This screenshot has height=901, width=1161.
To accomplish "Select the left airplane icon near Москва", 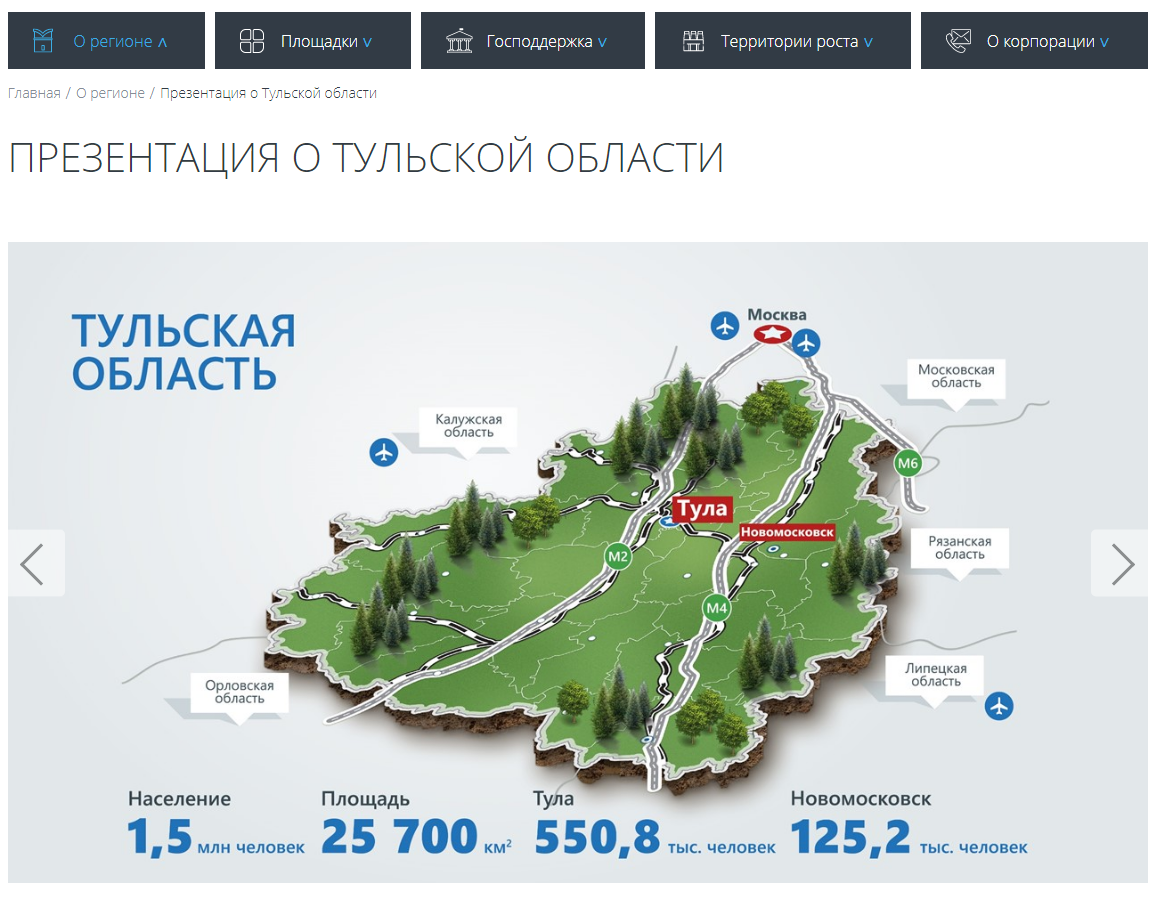I will click(724, 326).
